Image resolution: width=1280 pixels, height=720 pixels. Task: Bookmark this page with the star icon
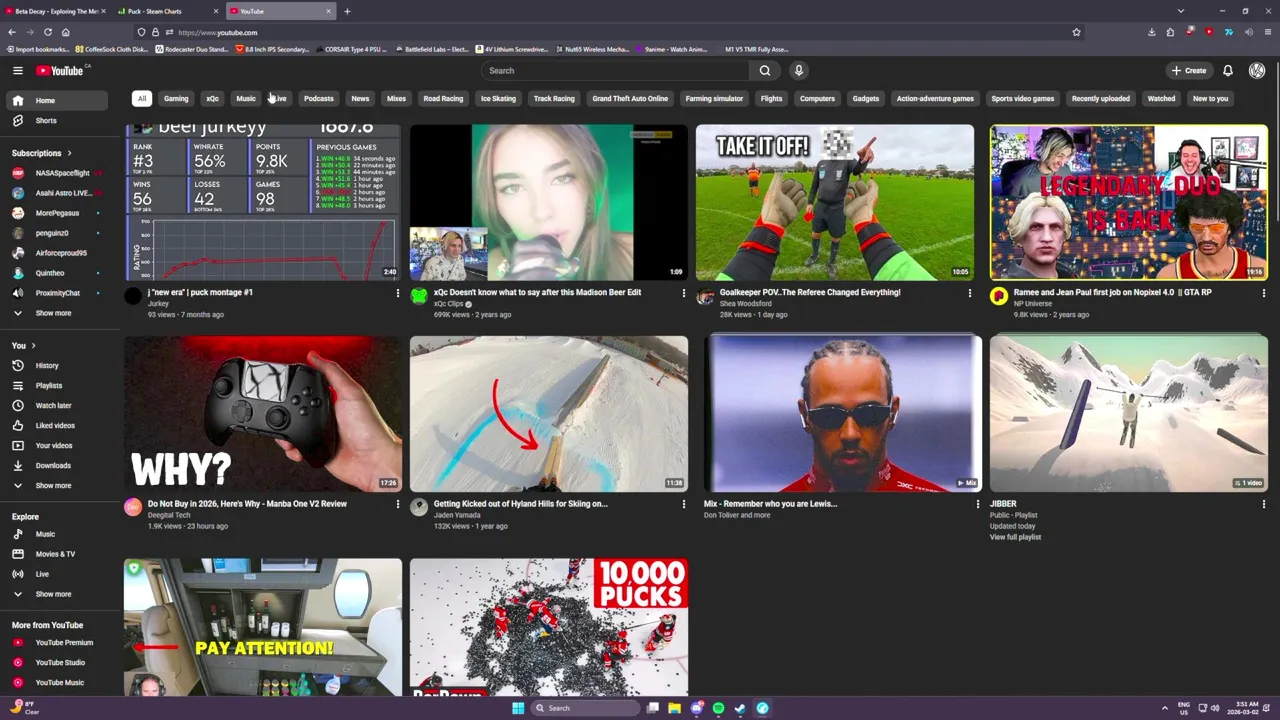(x=1076, y=32)
